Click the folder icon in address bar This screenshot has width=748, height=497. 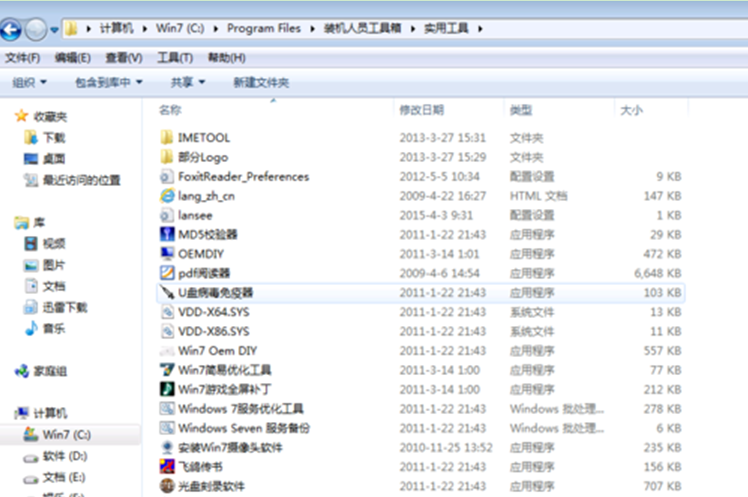tap(71, 29)
